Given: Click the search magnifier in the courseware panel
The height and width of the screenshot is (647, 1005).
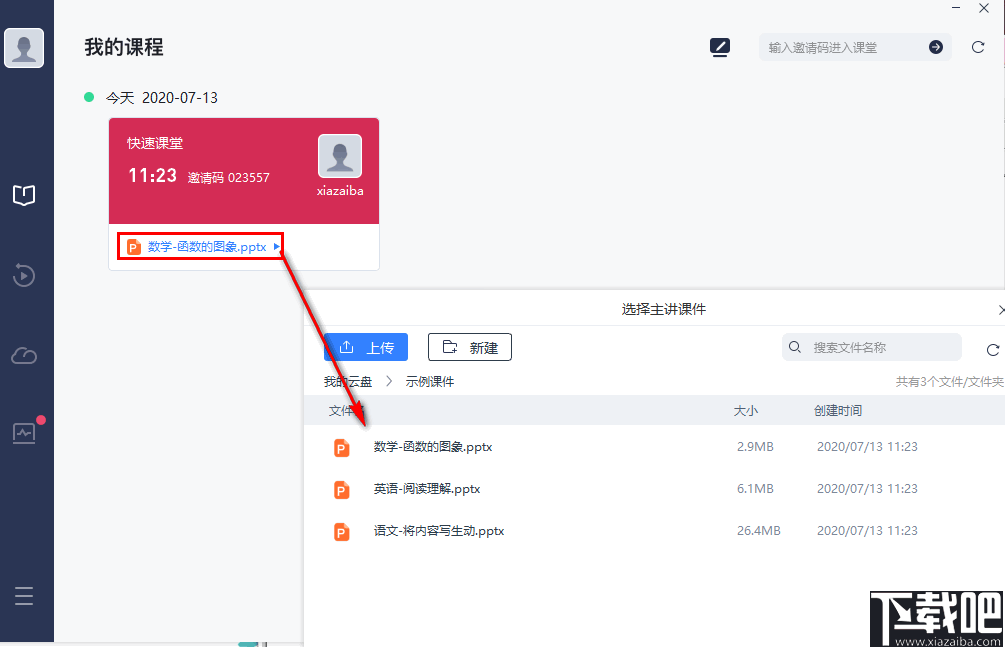Looking at the screenshot, I should coord(794,347).
